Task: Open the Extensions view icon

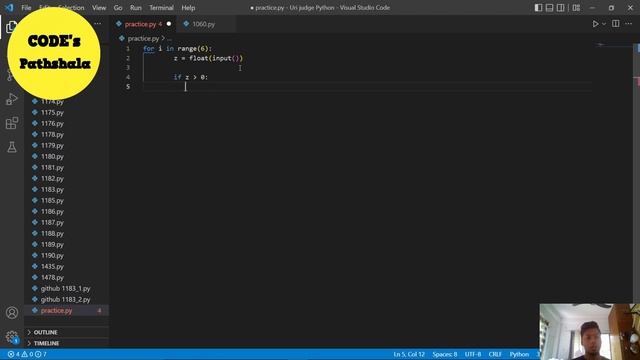Action: click(11, 123)
